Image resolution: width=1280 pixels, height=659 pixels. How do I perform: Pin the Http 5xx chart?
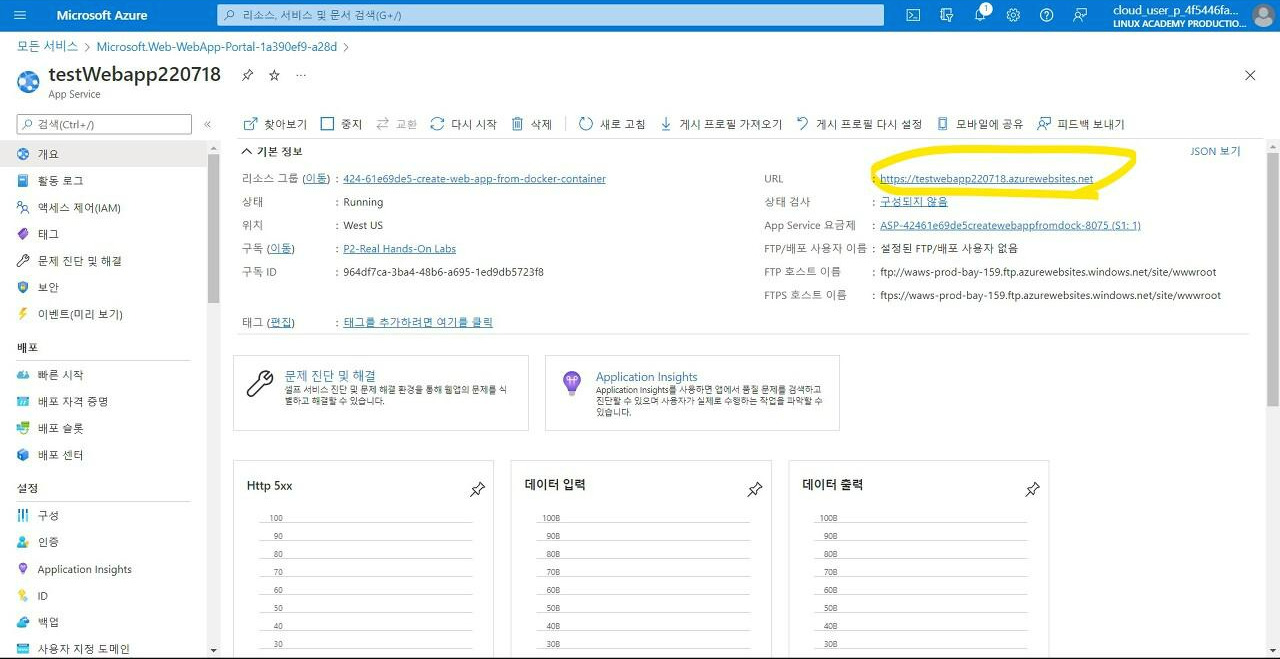click(477, 489)
